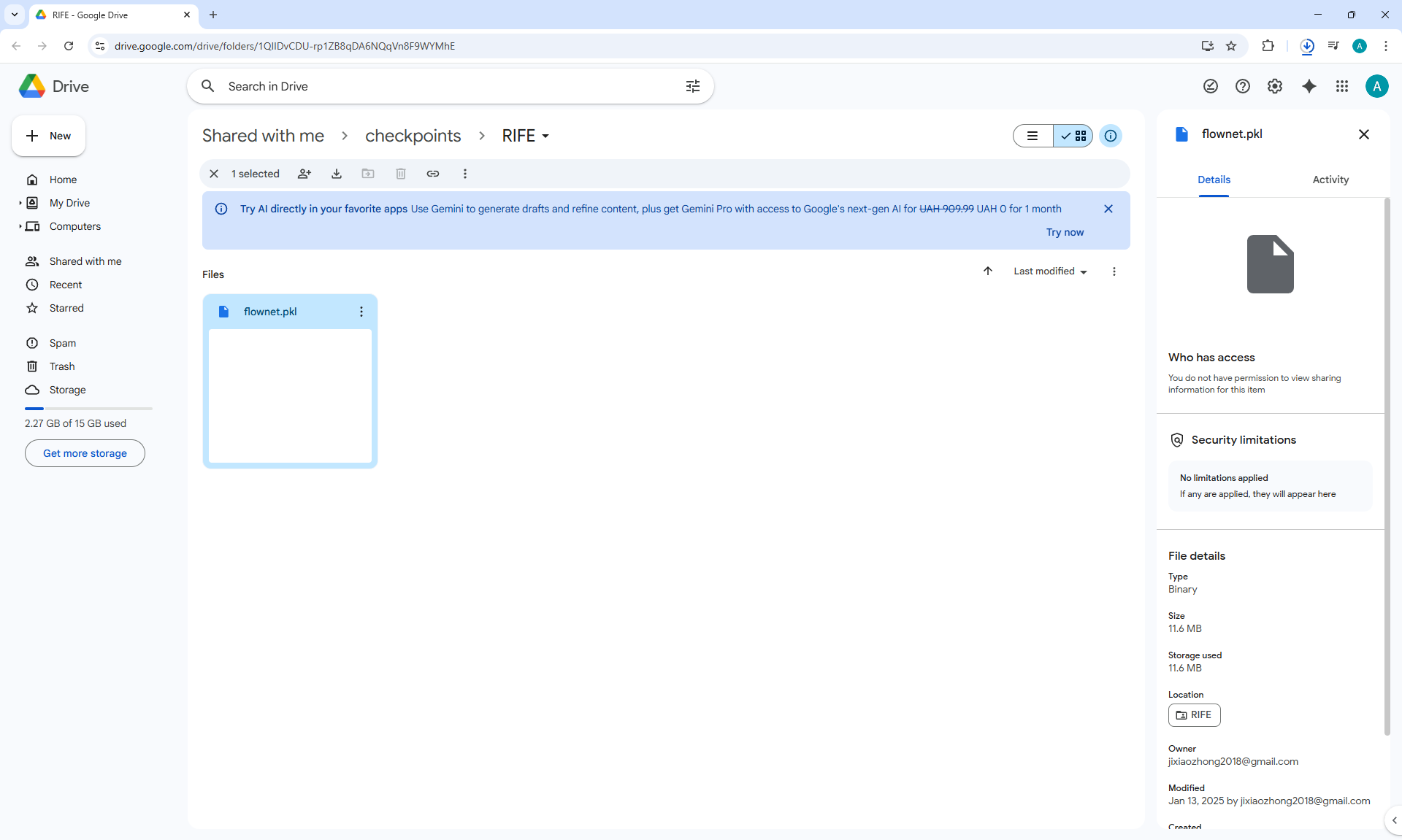Click the Download icon for selected file

click(337, 174)
